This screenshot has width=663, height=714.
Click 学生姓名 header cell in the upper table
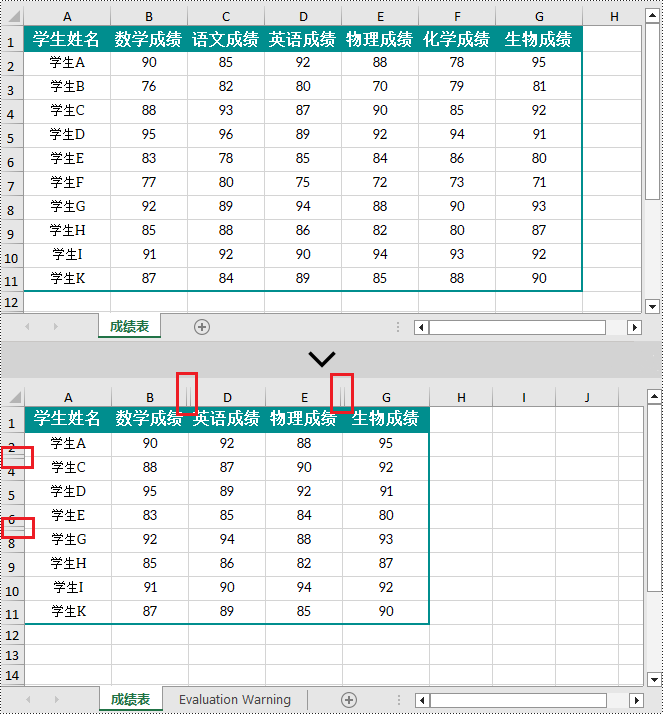pos(67,39)
